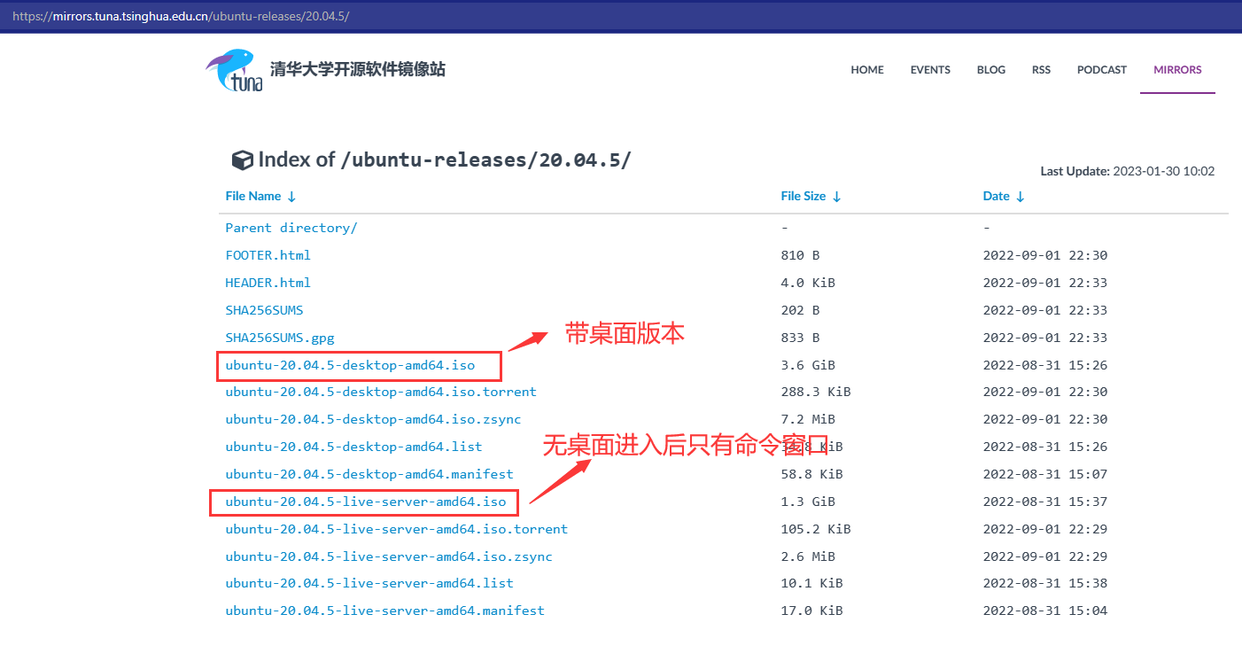1242x669 pixels.
Task: Click the browser address bar URL
Action: pyautogui.click(x=181, y=17)
